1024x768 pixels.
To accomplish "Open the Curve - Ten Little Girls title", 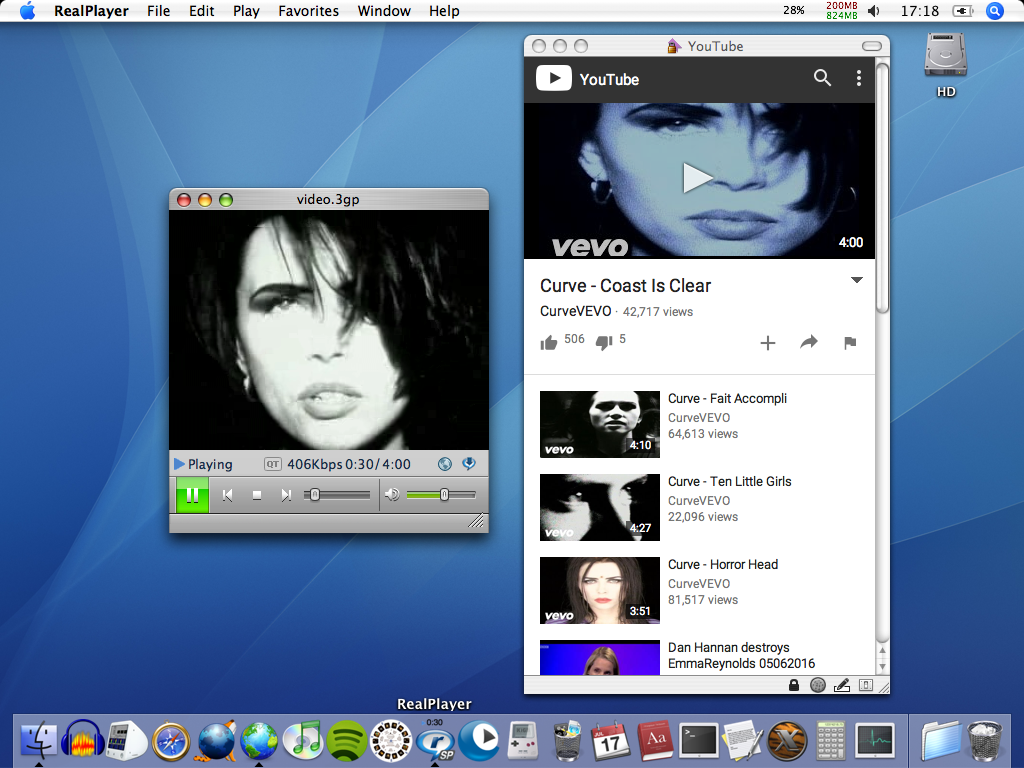I will [729, 481].
